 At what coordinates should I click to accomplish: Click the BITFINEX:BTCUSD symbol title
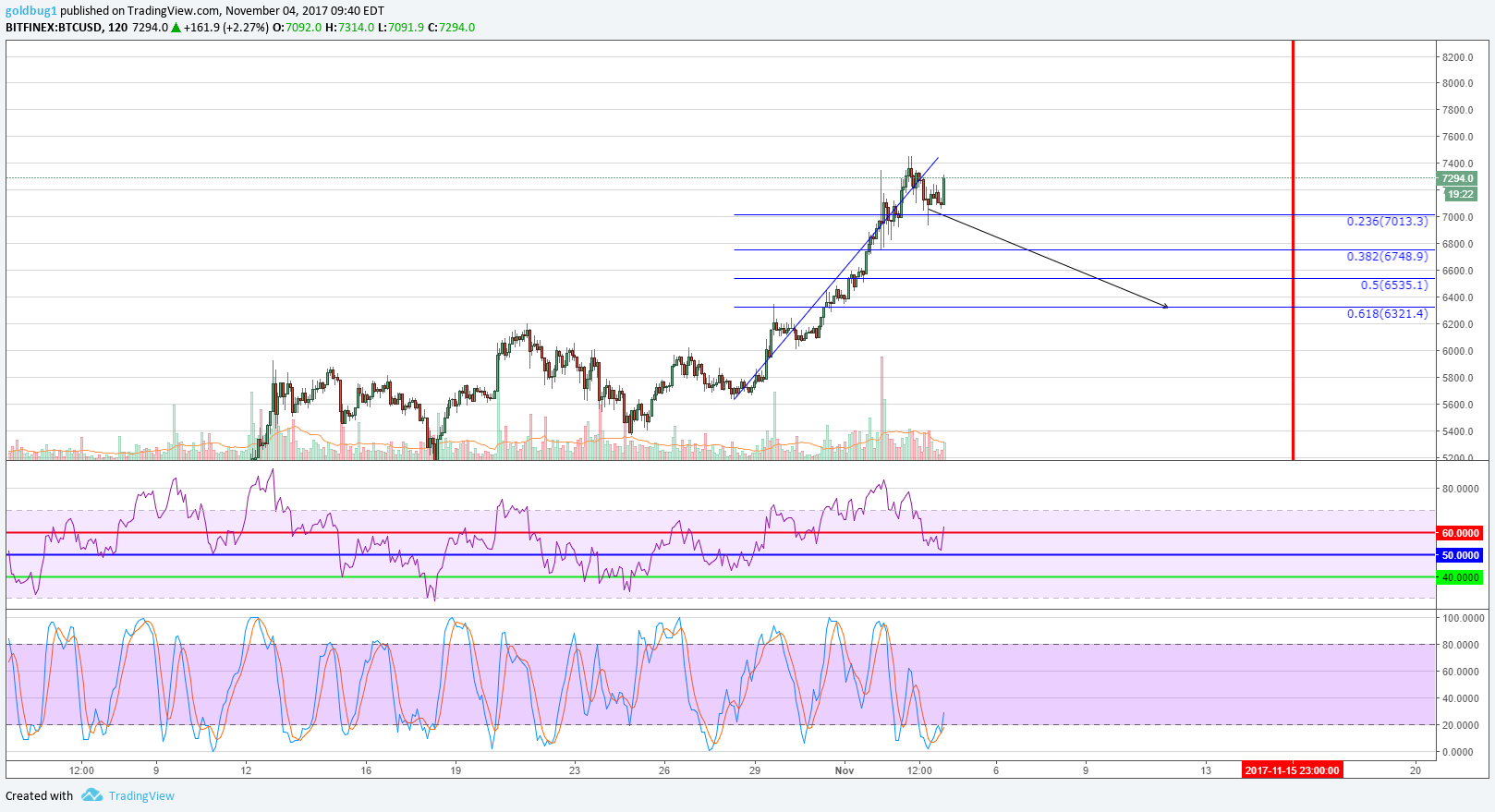pos(54,28)
